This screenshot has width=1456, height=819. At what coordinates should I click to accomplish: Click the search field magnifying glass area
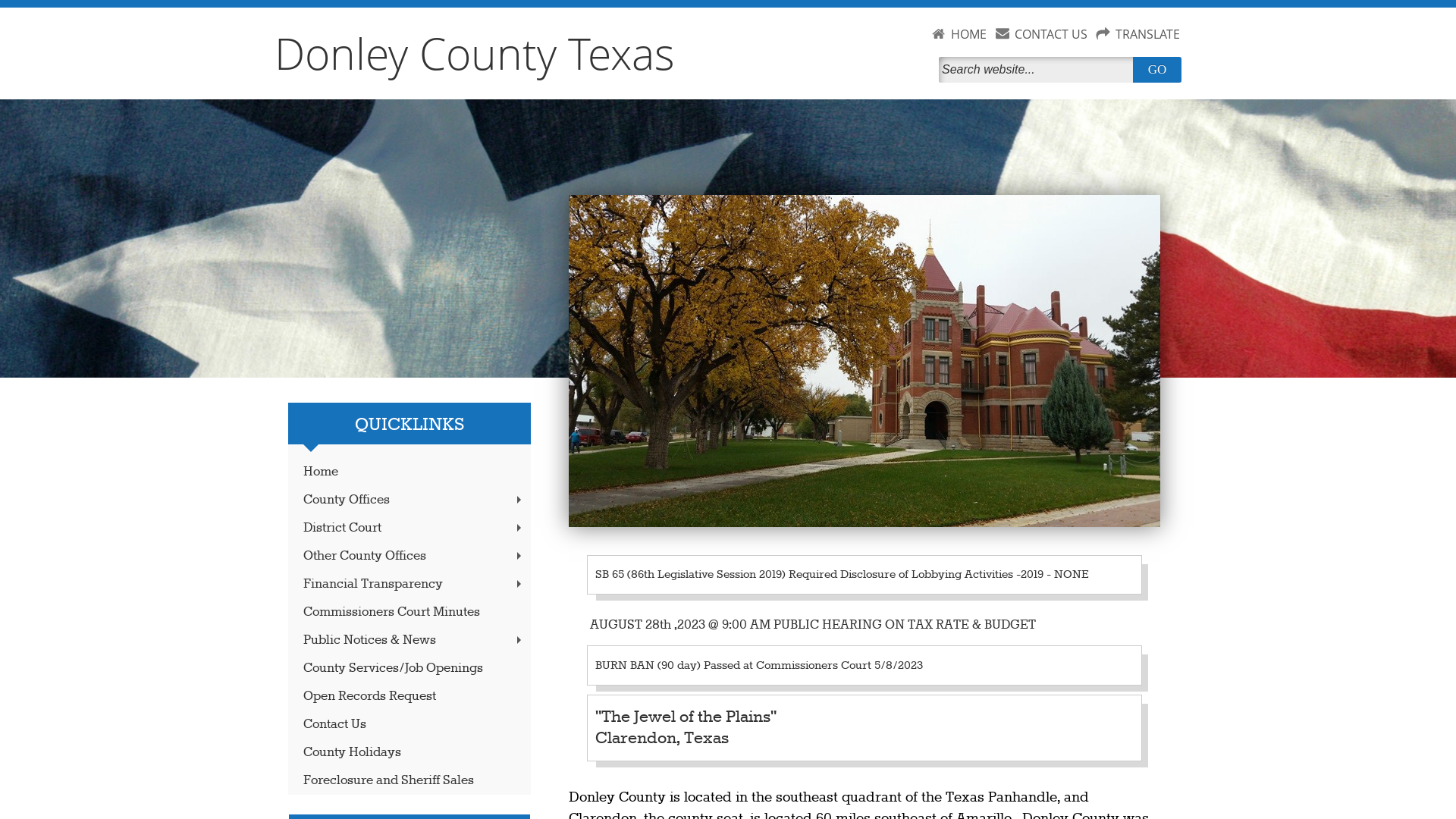pos(1035,69)
